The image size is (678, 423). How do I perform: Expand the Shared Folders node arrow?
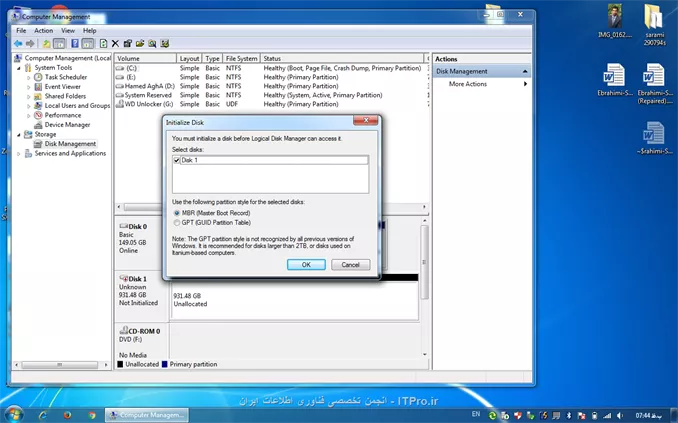coord(29,96)
